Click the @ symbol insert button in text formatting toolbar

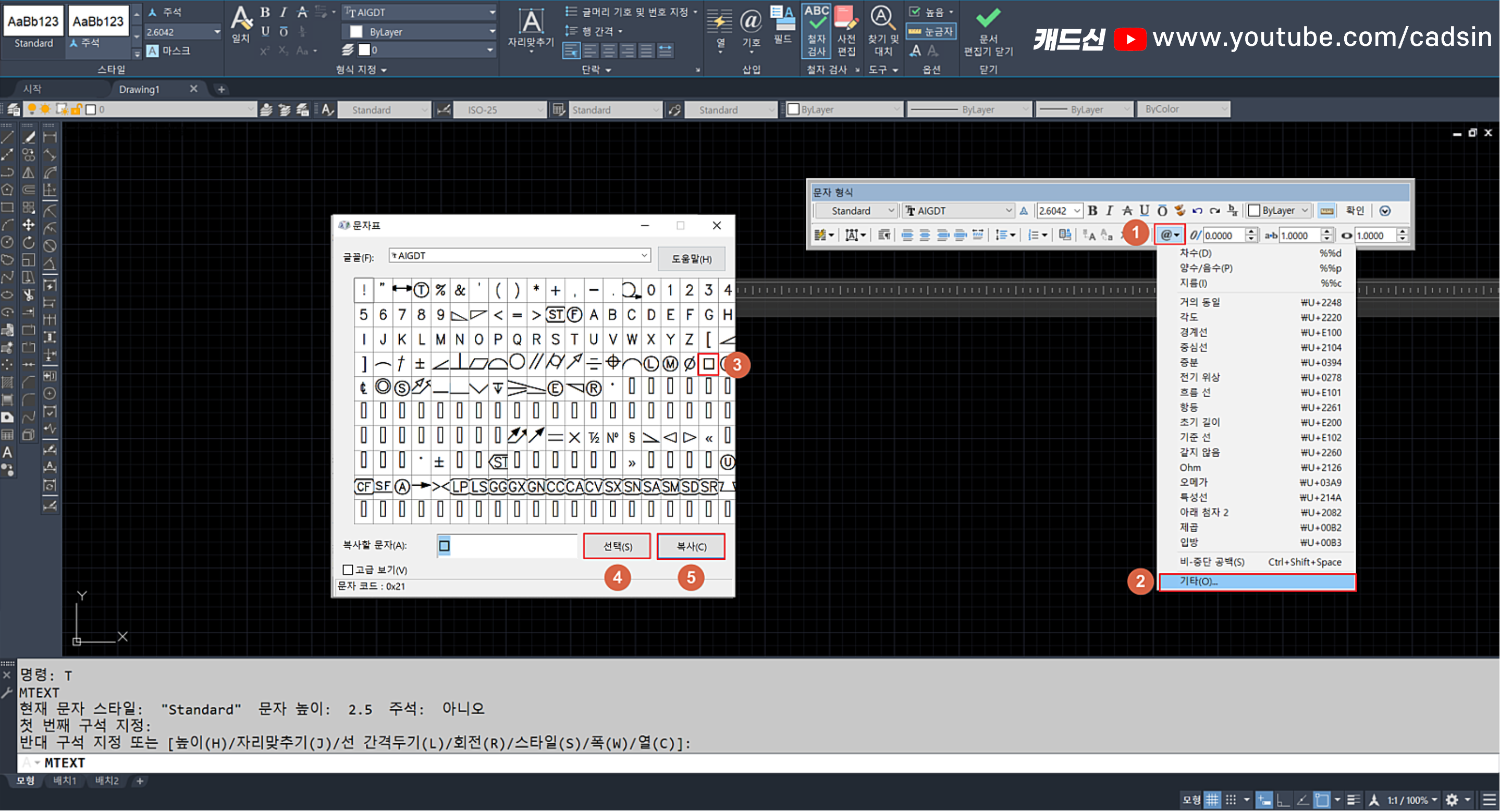1166,235
